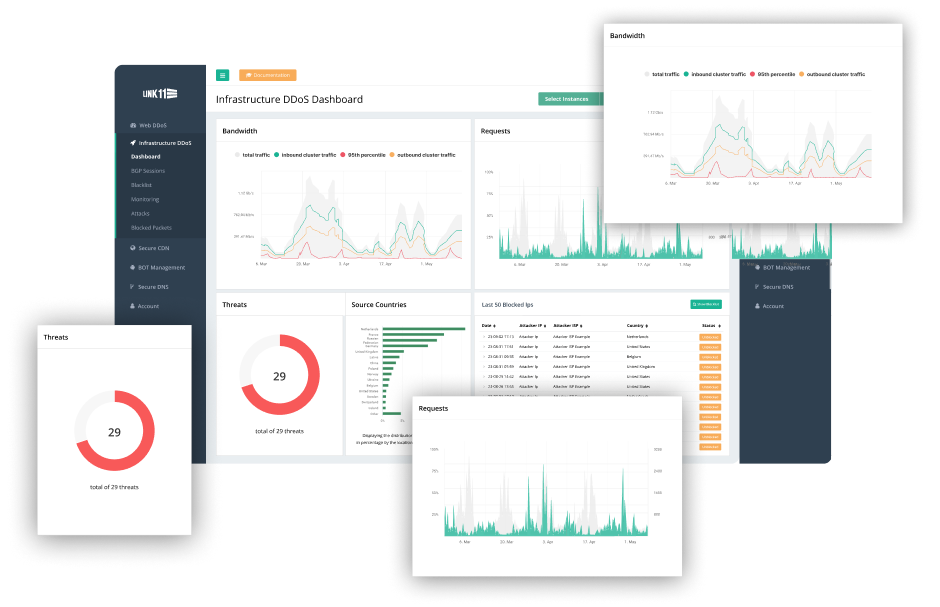Image resolution: width=940 pixels, height=607 pixels.
Task: Open the Select Instances dropdown
Action: tap(567, 99)
